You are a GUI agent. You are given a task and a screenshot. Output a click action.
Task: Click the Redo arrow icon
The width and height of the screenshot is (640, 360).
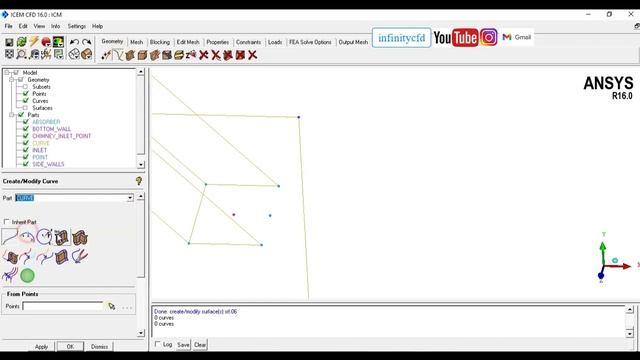87,42
